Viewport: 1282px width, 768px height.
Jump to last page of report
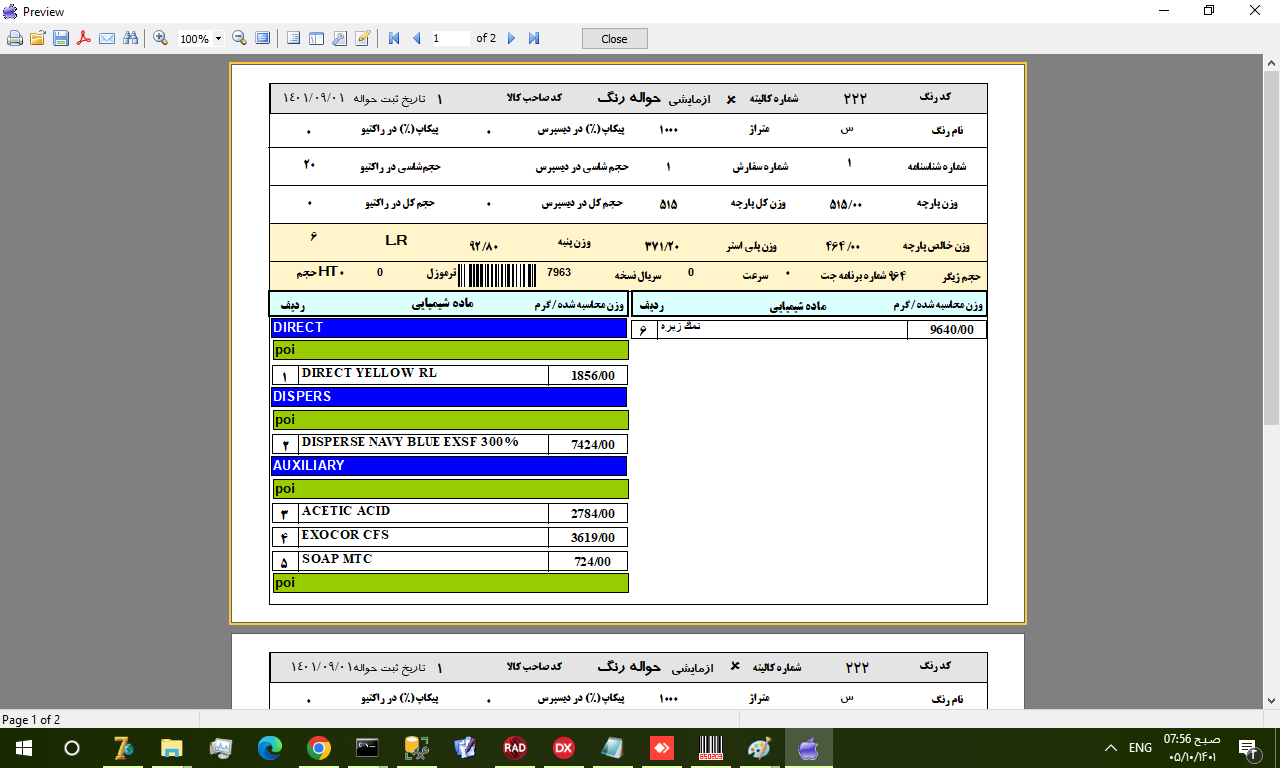pyautogui.click(x=534, y=38)
